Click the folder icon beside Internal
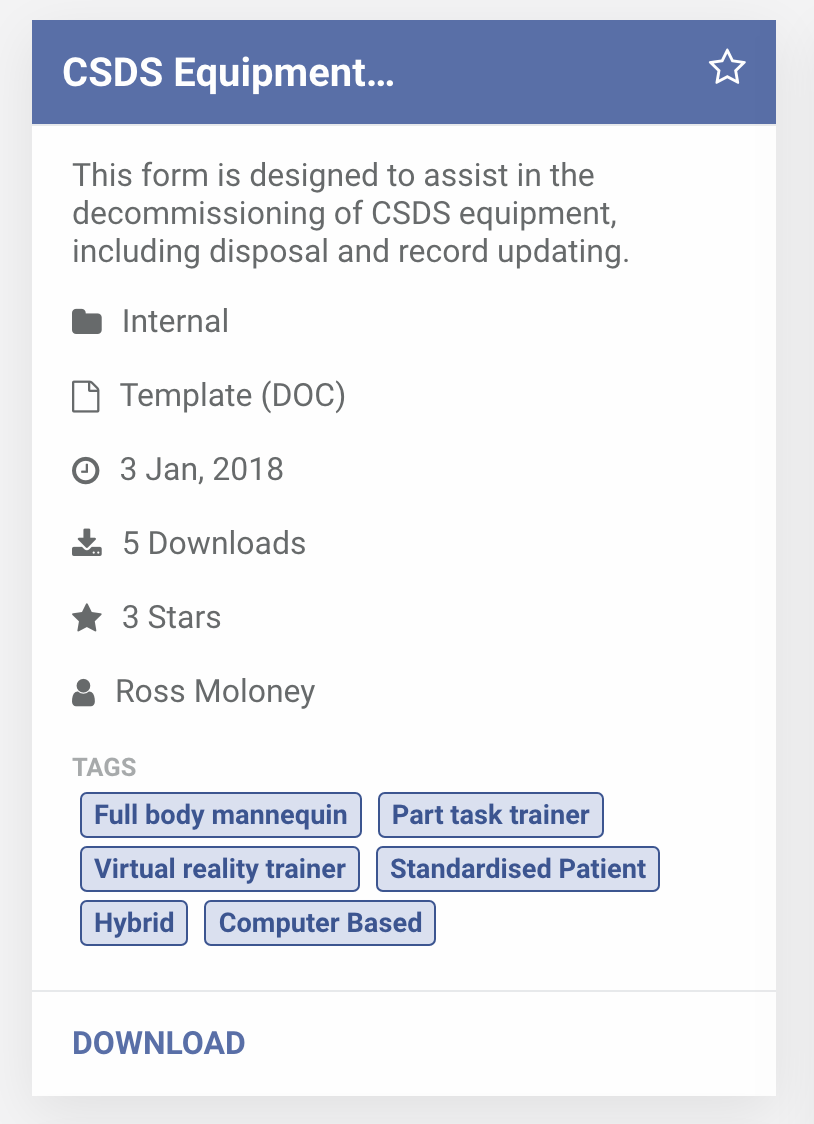Screen dimensions: 814x1124 click(x=87, y=322)
